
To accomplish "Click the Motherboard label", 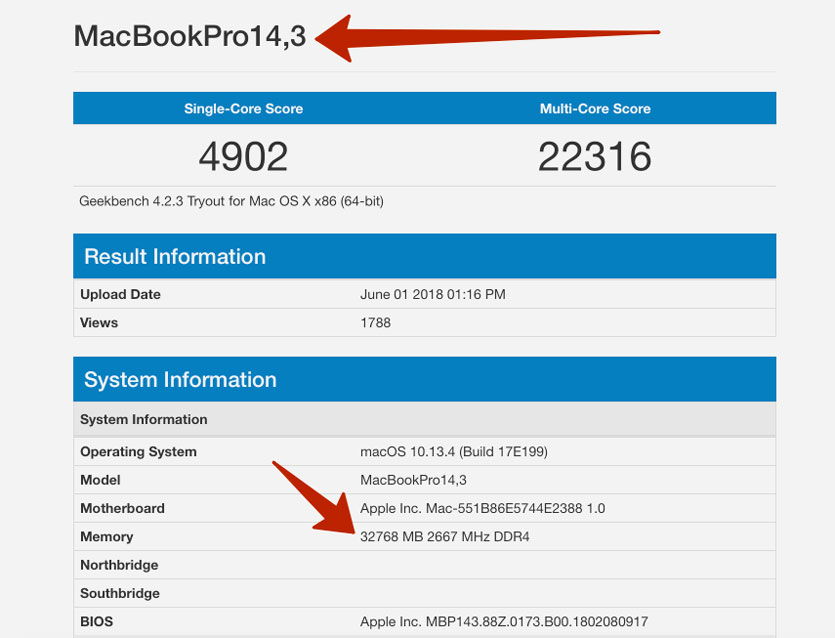I will point(122,508).
